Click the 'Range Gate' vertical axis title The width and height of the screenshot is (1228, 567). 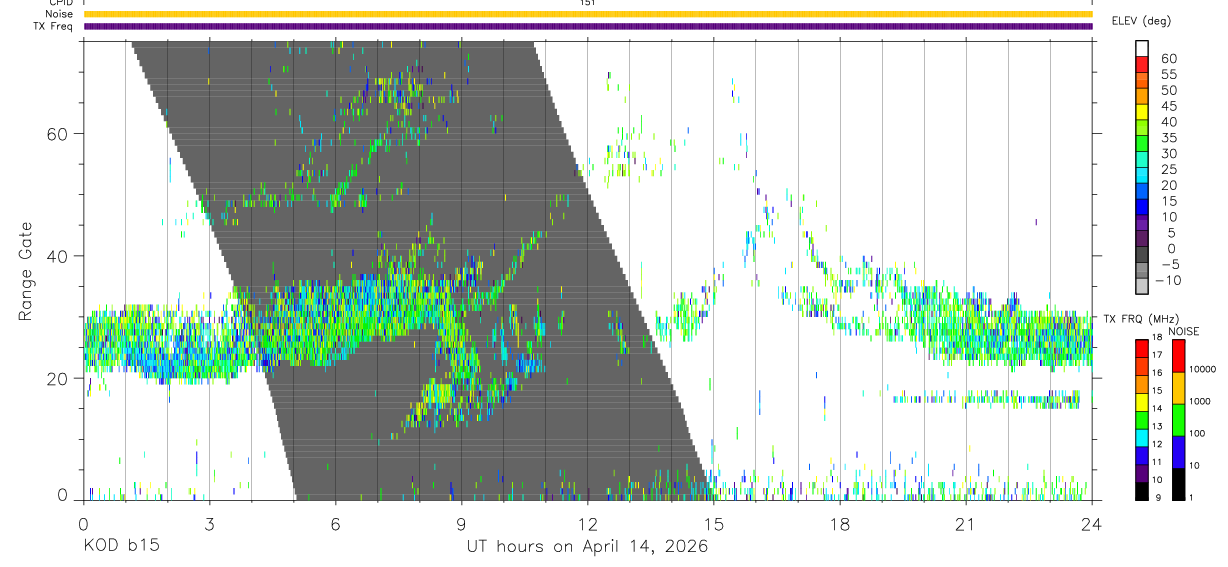pyautogui.click(x=24, y=271)
